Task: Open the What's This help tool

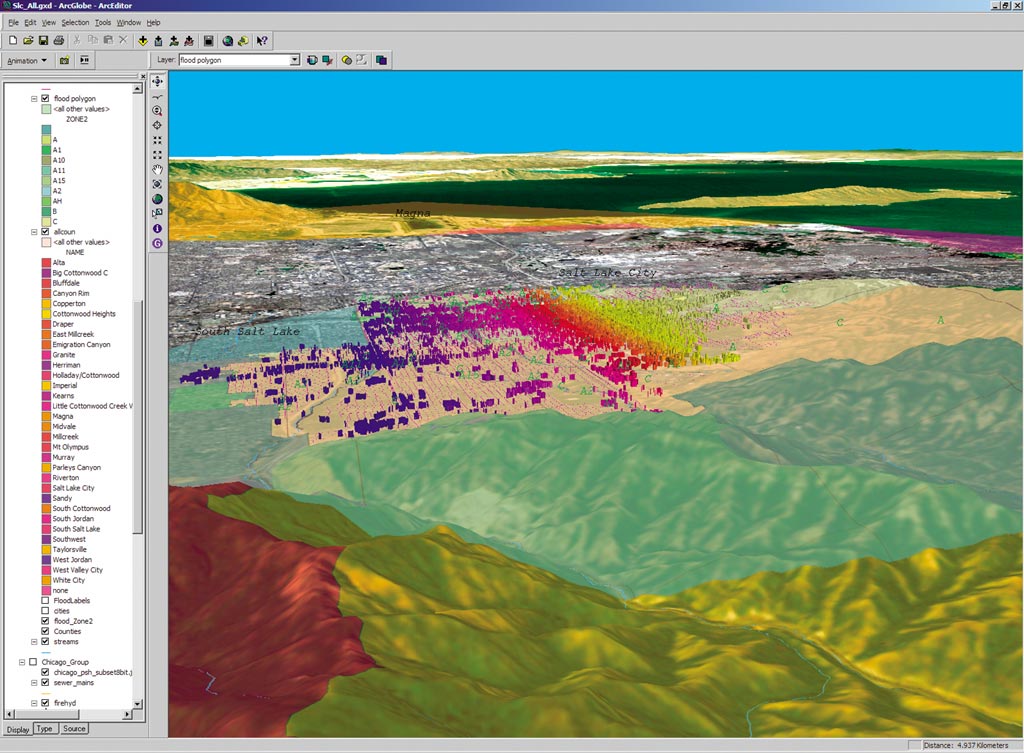Action: coord(262,41)
